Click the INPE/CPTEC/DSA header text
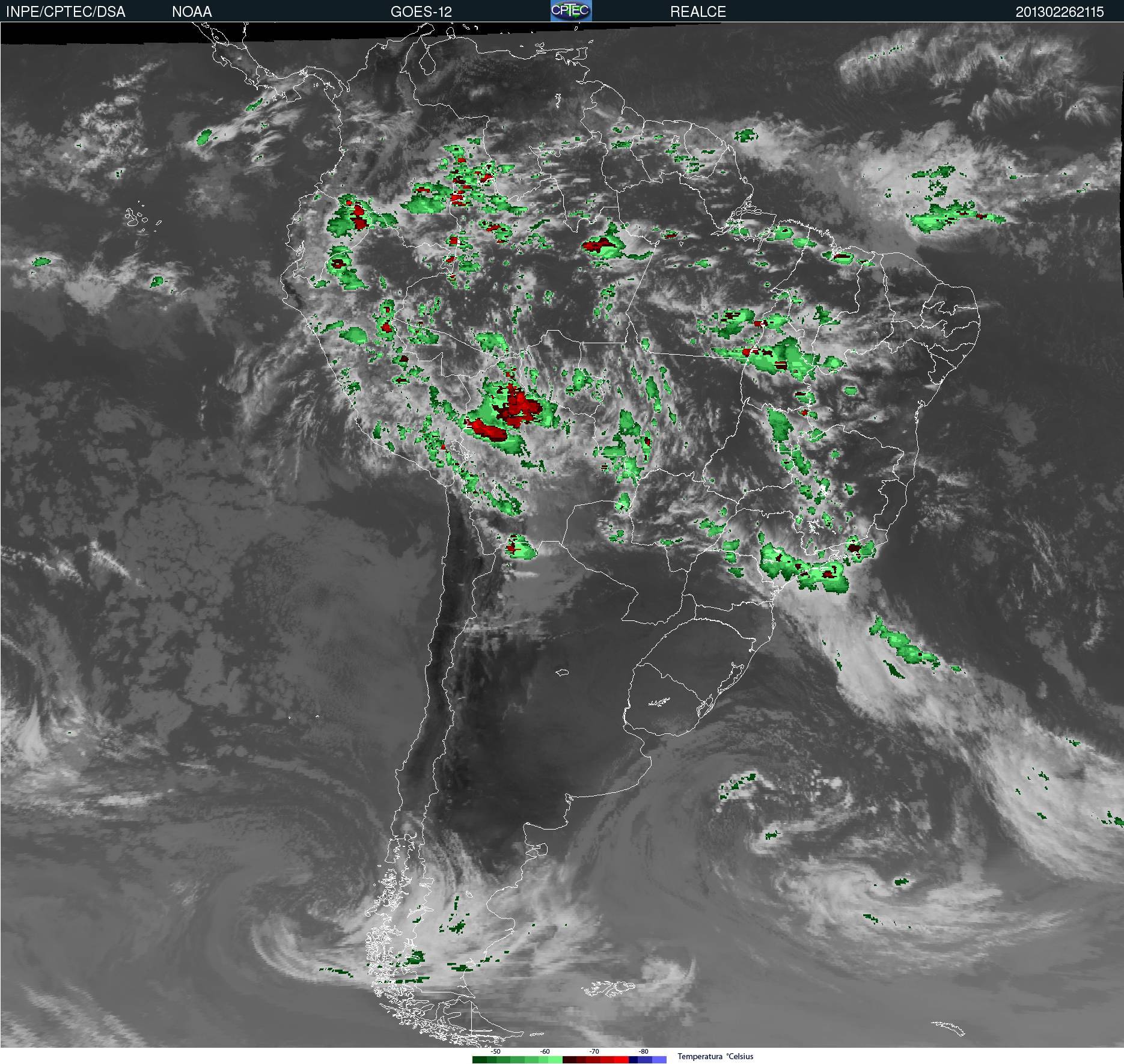 click(x=66, y=11)
